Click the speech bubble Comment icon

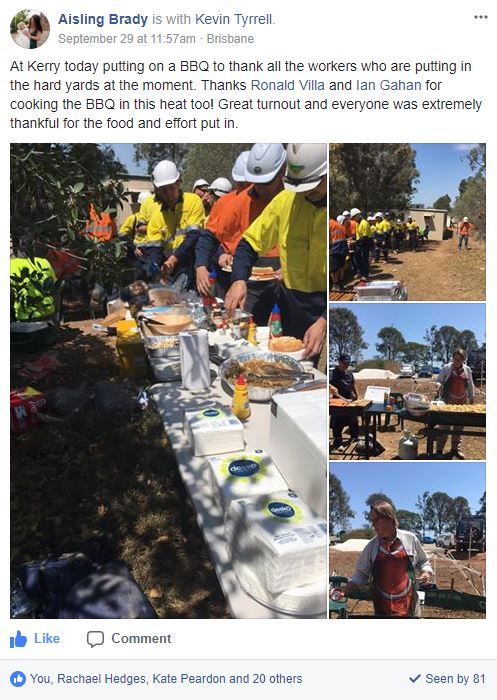point(95,639)
